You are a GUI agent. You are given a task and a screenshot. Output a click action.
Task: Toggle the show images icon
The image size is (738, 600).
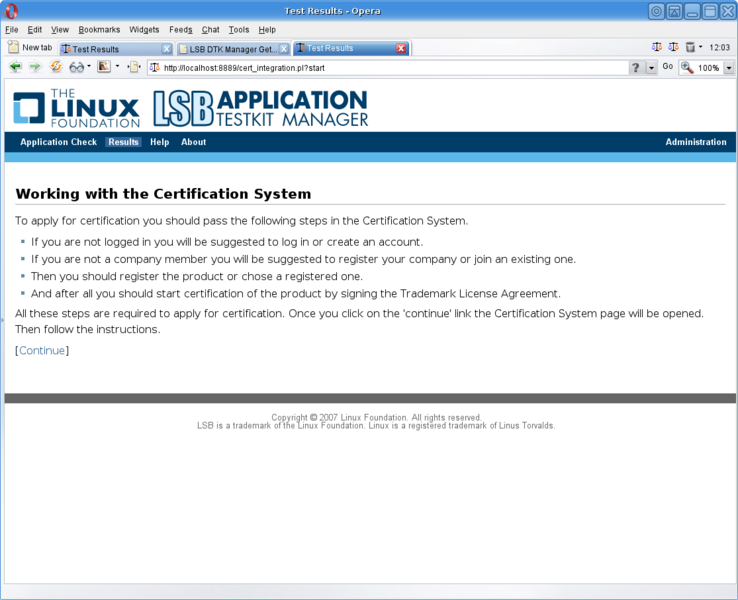click(104, 67)
